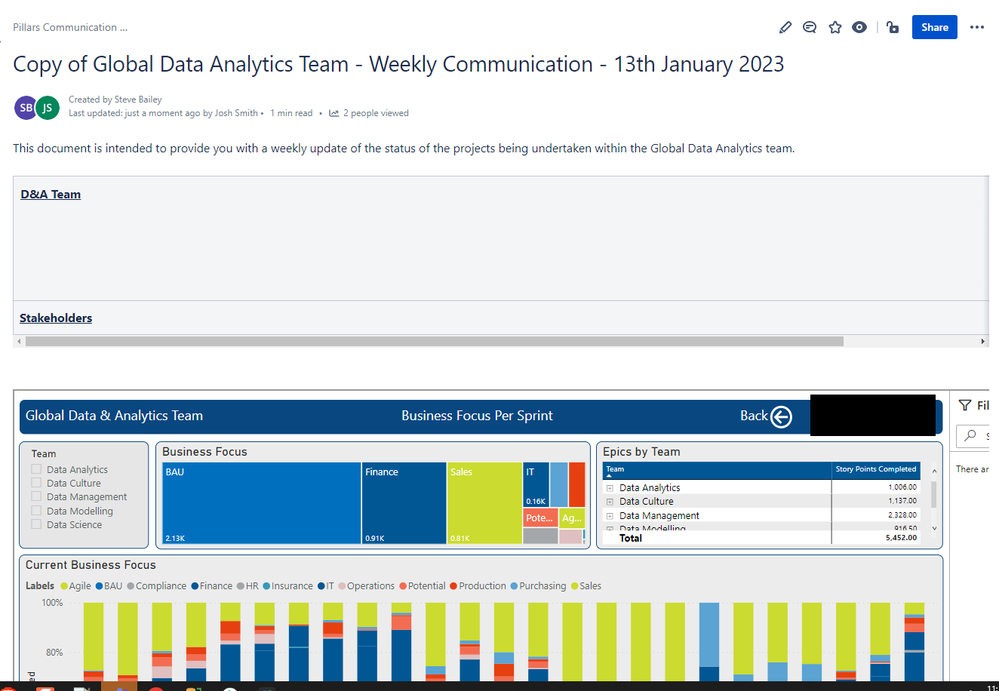Check the Data Management team checkbox
Viewport: 999px width, 691px height.
click(x=36, y=497)
